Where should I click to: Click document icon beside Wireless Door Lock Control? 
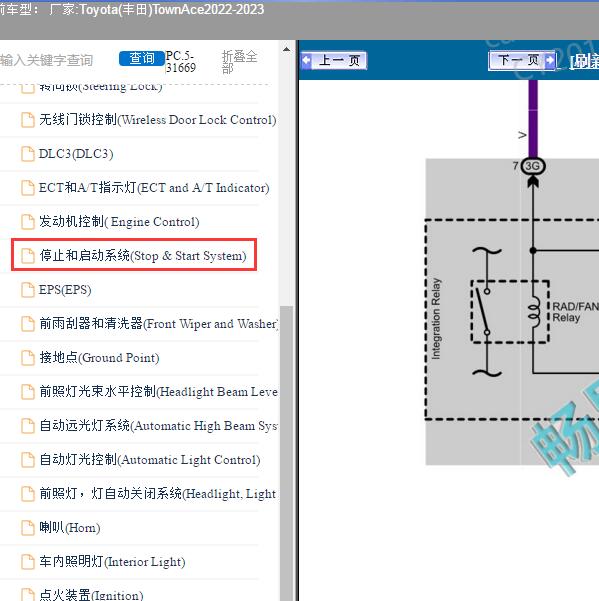click(x=28, y=120)
